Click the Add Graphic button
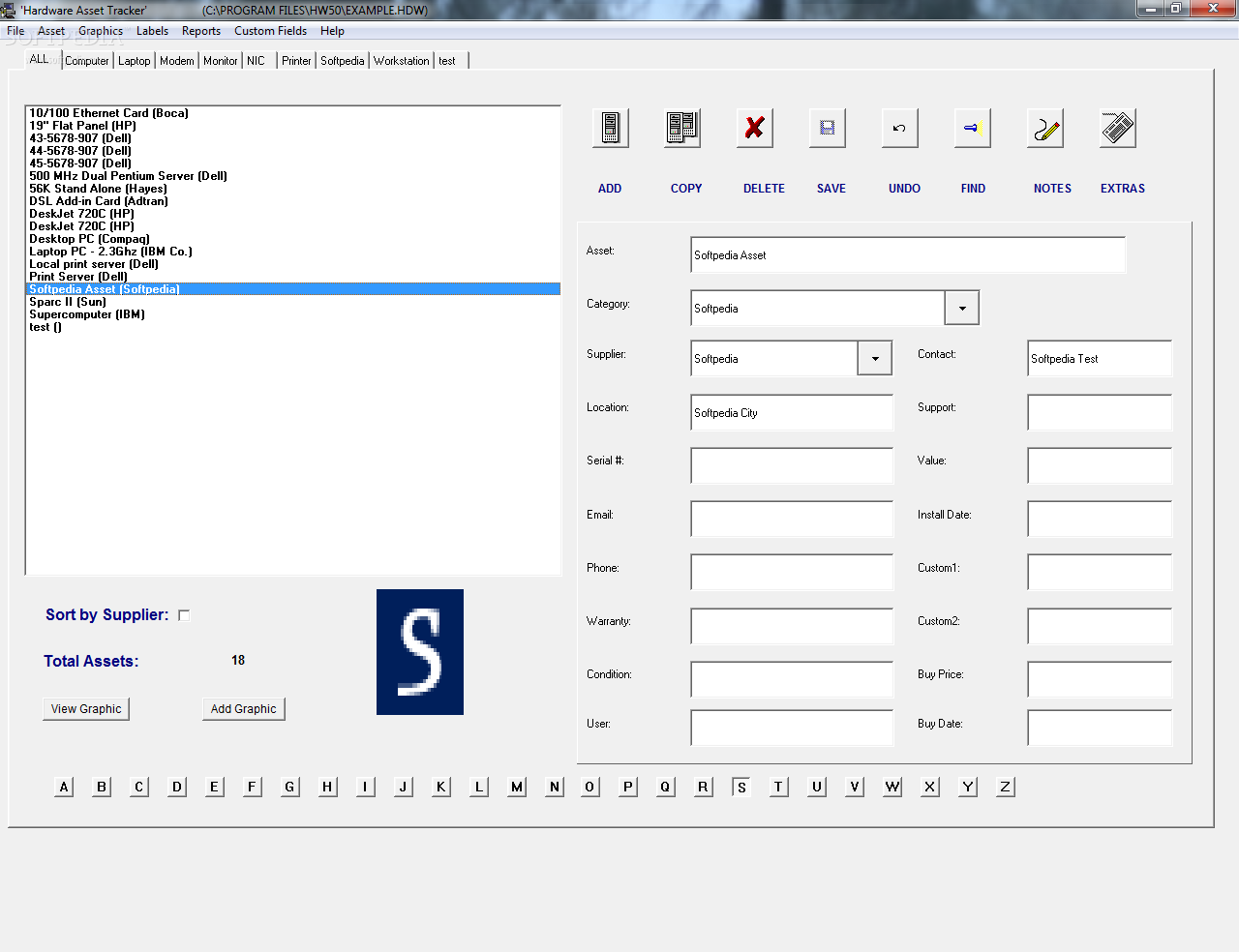The image size is (1239, 952). tap(244, 709)
